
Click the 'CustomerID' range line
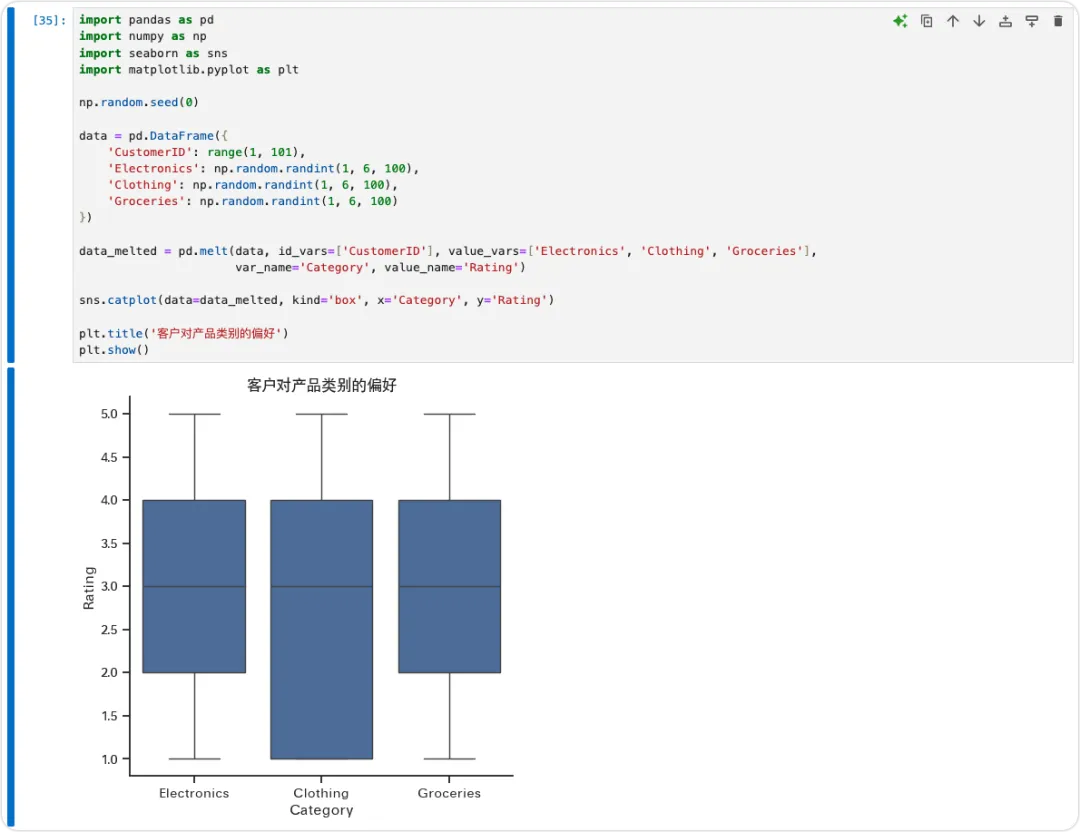pos(206,152)
